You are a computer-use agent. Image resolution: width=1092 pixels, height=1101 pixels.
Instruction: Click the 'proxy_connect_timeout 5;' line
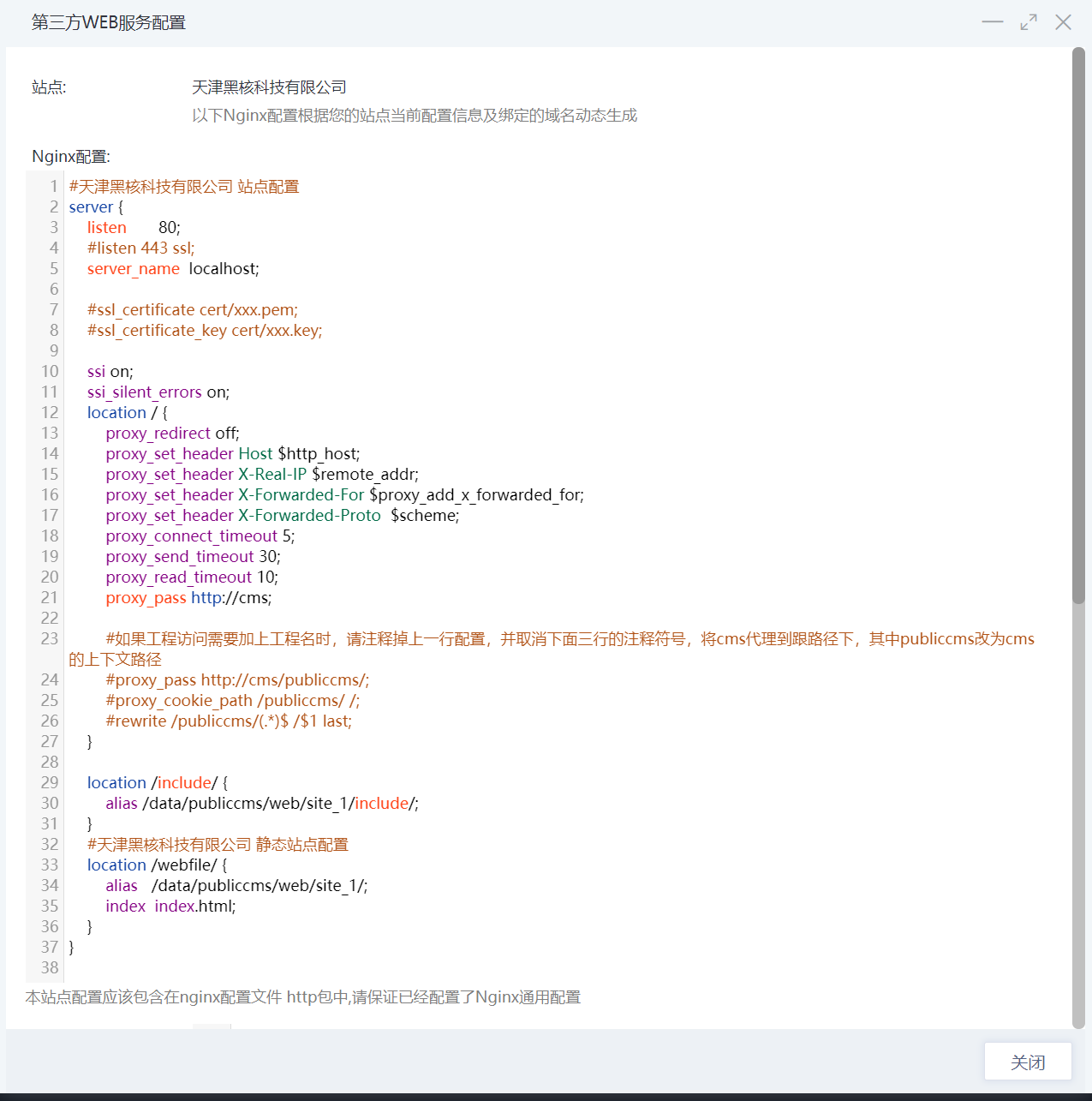(x=200, y=536)
